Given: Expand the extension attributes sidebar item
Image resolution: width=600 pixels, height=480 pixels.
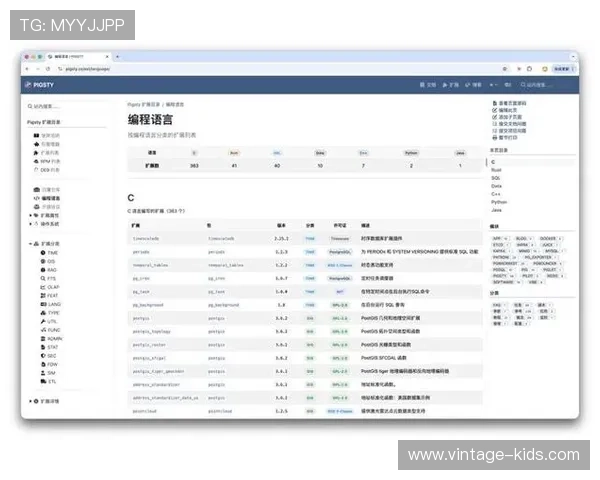Looking at the screenshot, I should click(30, 216).
